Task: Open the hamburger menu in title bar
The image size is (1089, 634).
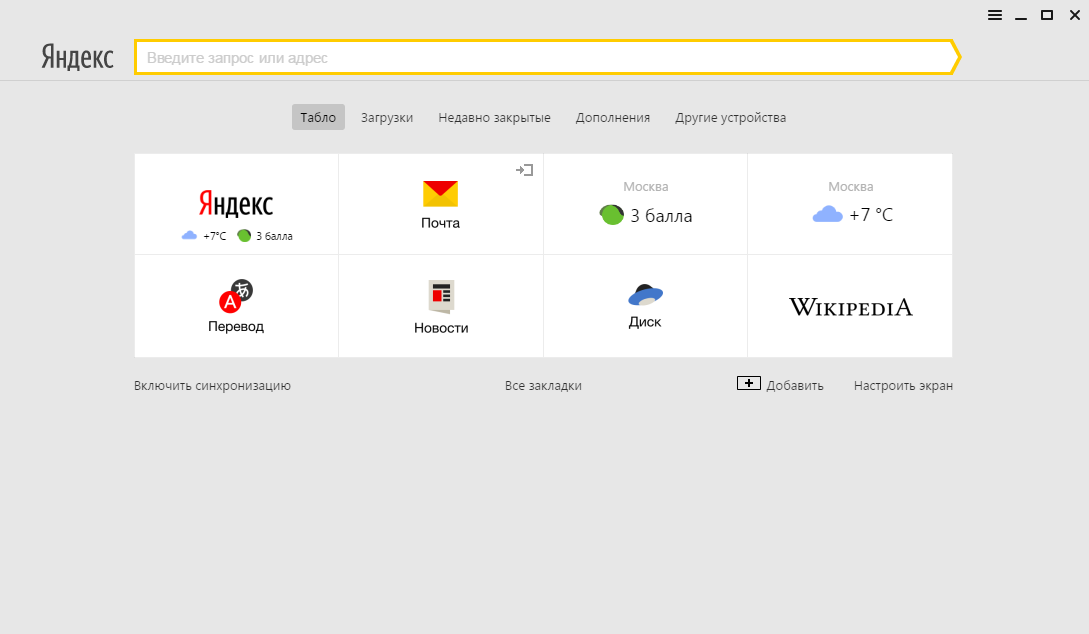Action: pyautogui.click(x=995, y=15)
